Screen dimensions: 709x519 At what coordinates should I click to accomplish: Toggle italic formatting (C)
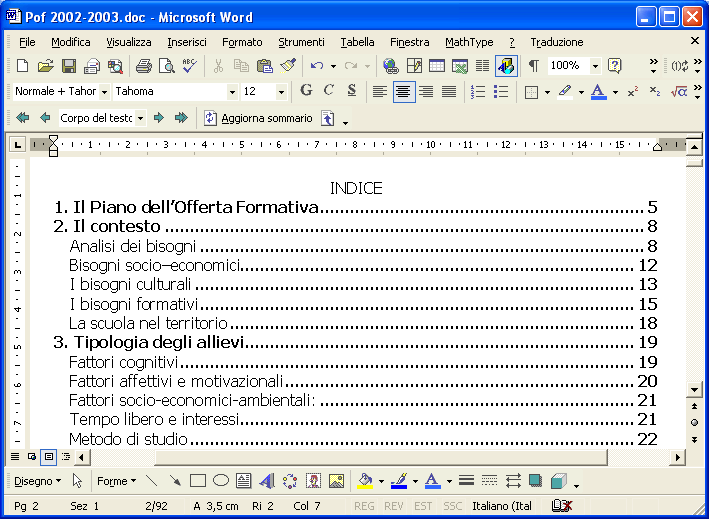coord(329,91)
